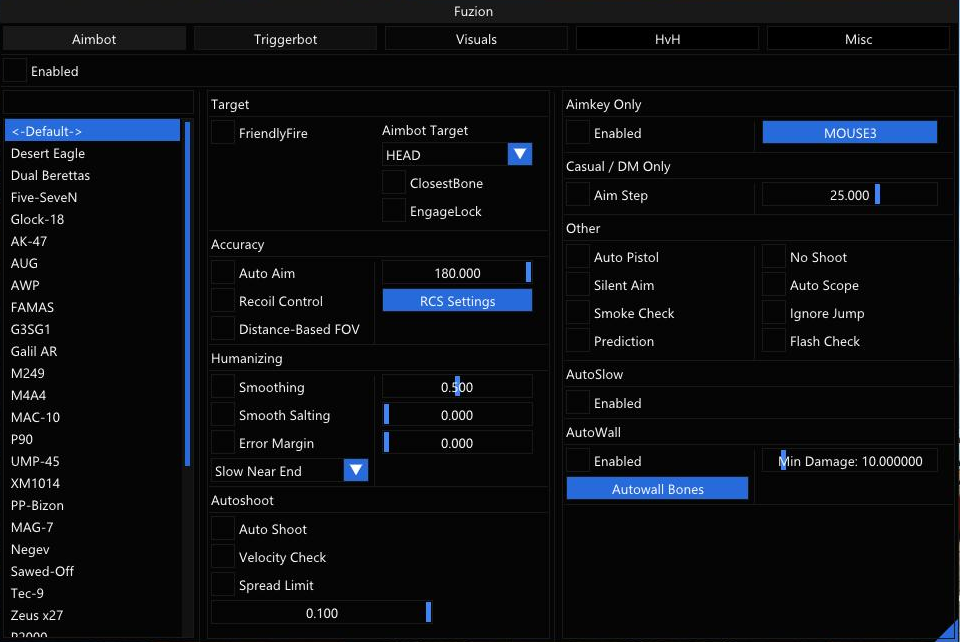Enable Error Margin checkbox
The width and height of the screenshot is (960, 642).
click(x=223, y=443)
